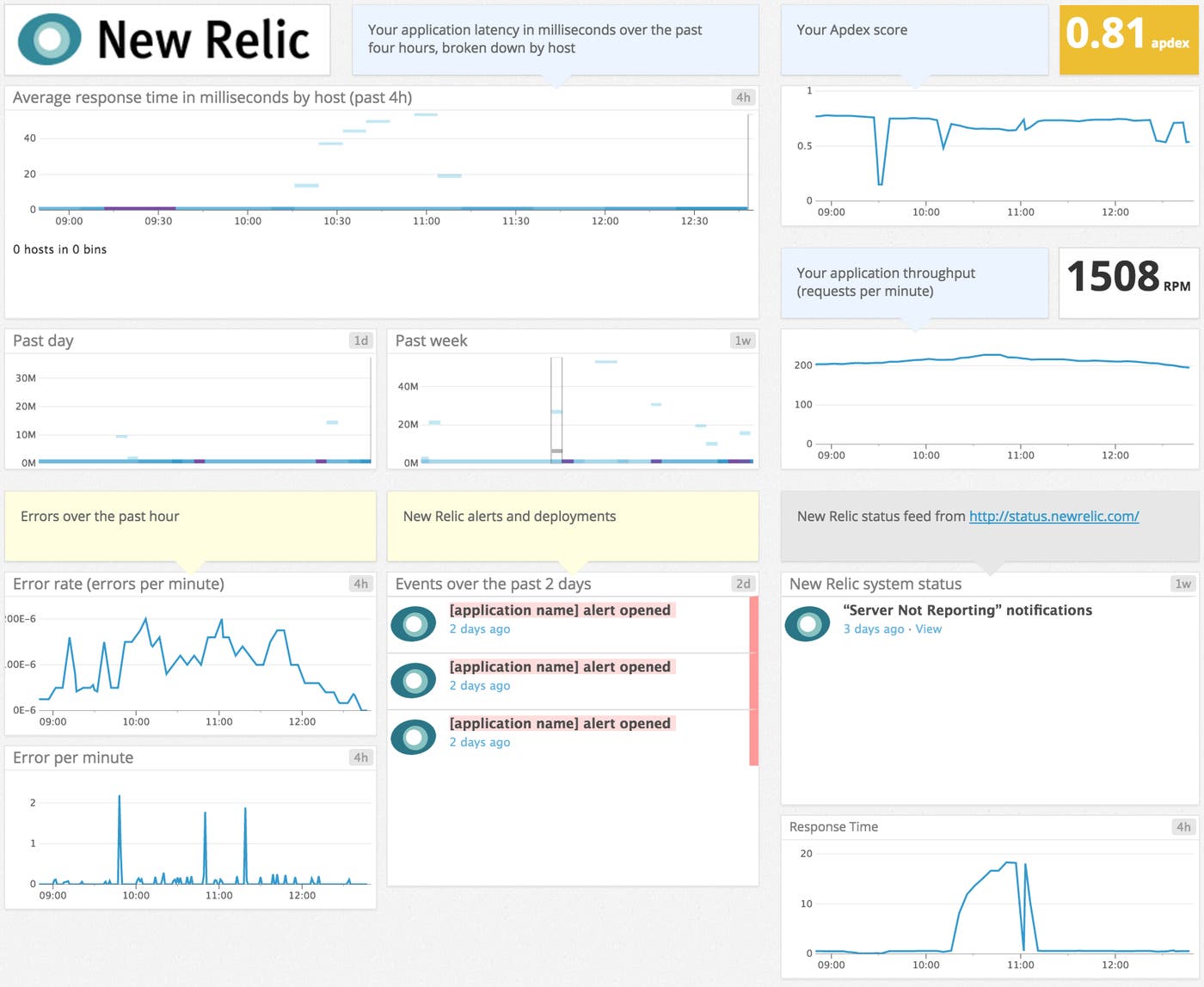Open the first '[application name] alert opened' event
1204x987 pixels.
560,610
